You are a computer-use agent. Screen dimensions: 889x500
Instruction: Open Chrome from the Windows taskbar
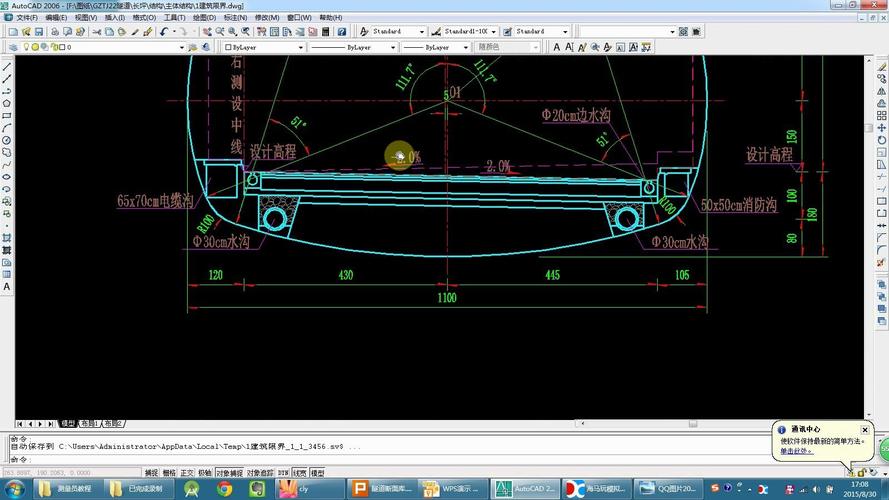[x=225, y=489]
